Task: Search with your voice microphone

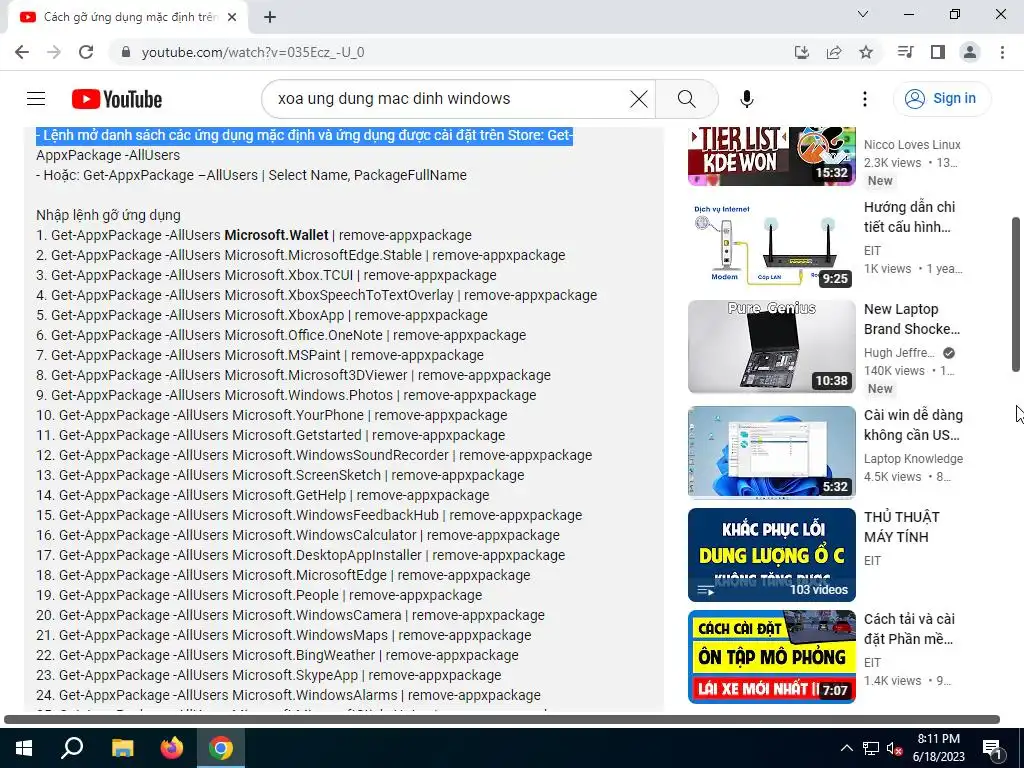Action: (746, 99)
